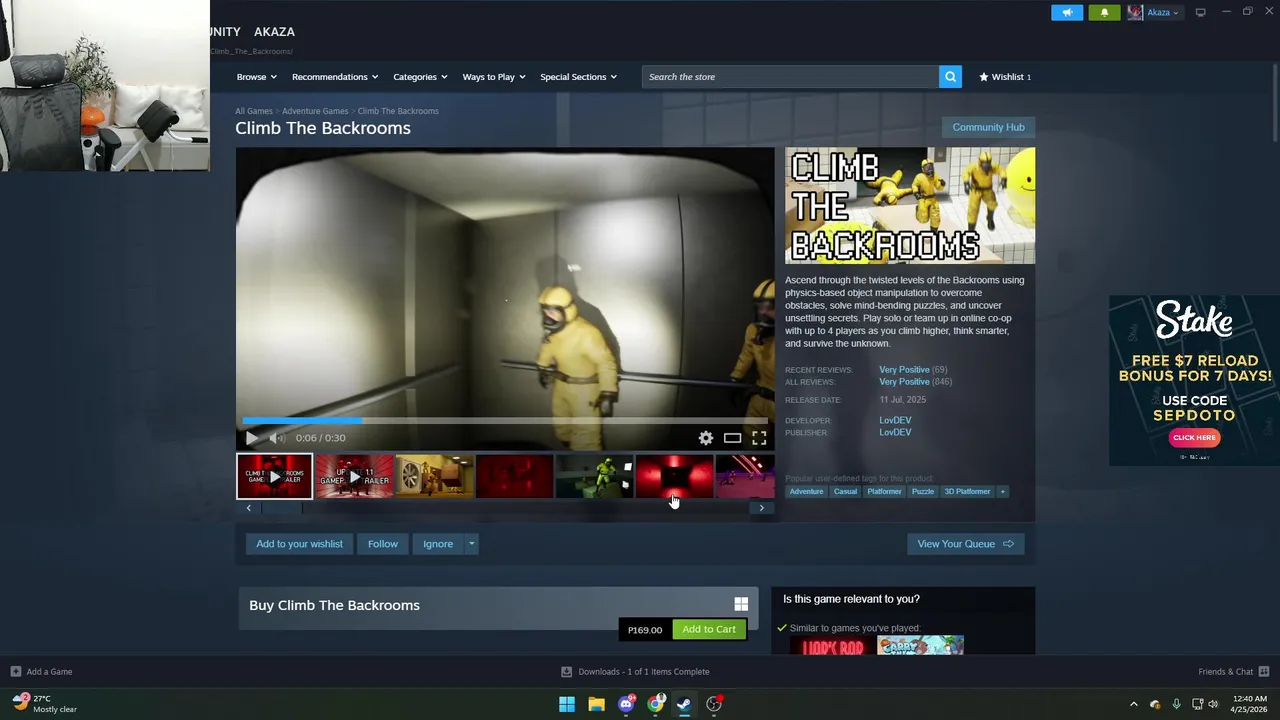The height and width of the screenshot is (720, 1280).
Task: Expand more tags with plus button
Action: 1002,492
